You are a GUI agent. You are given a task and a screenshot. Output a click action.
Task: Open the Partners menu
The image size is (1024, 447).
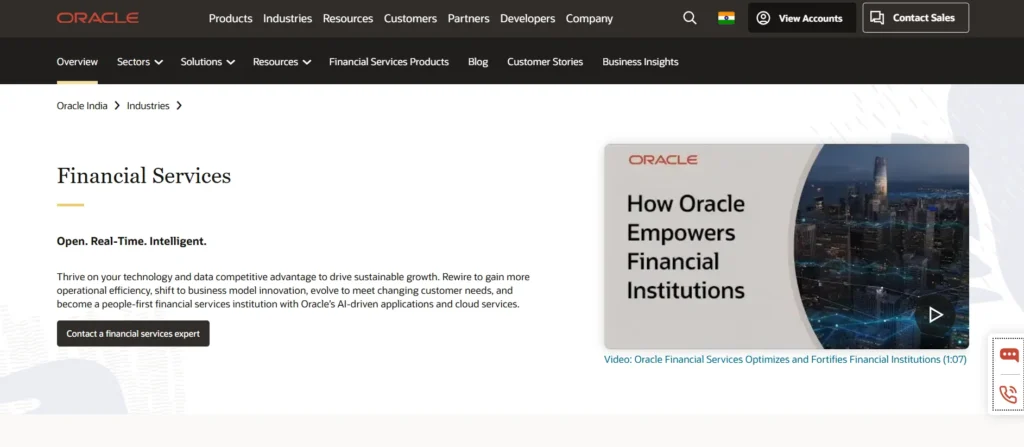click(468, 18)
